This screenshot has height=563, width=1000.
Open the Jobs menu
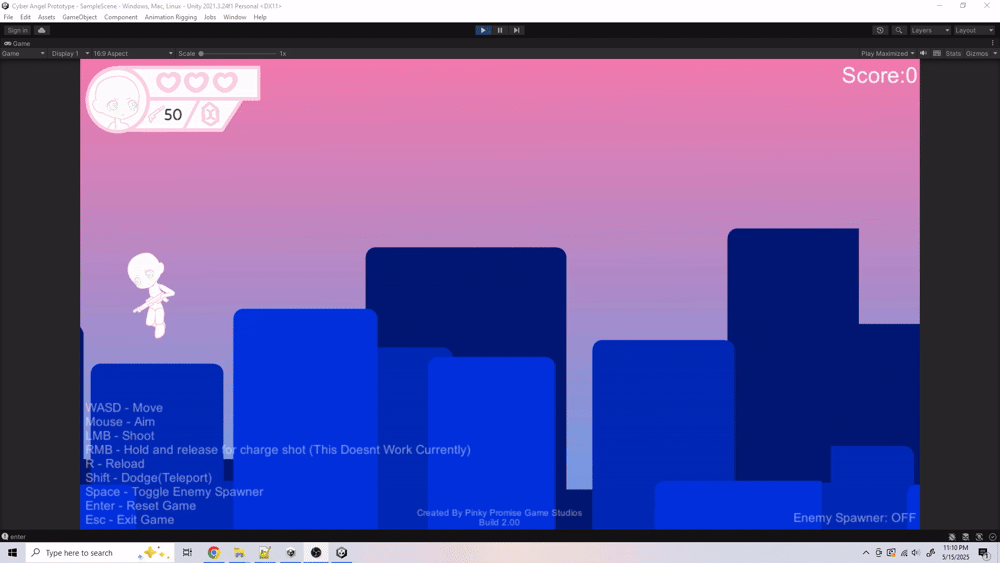210,17
